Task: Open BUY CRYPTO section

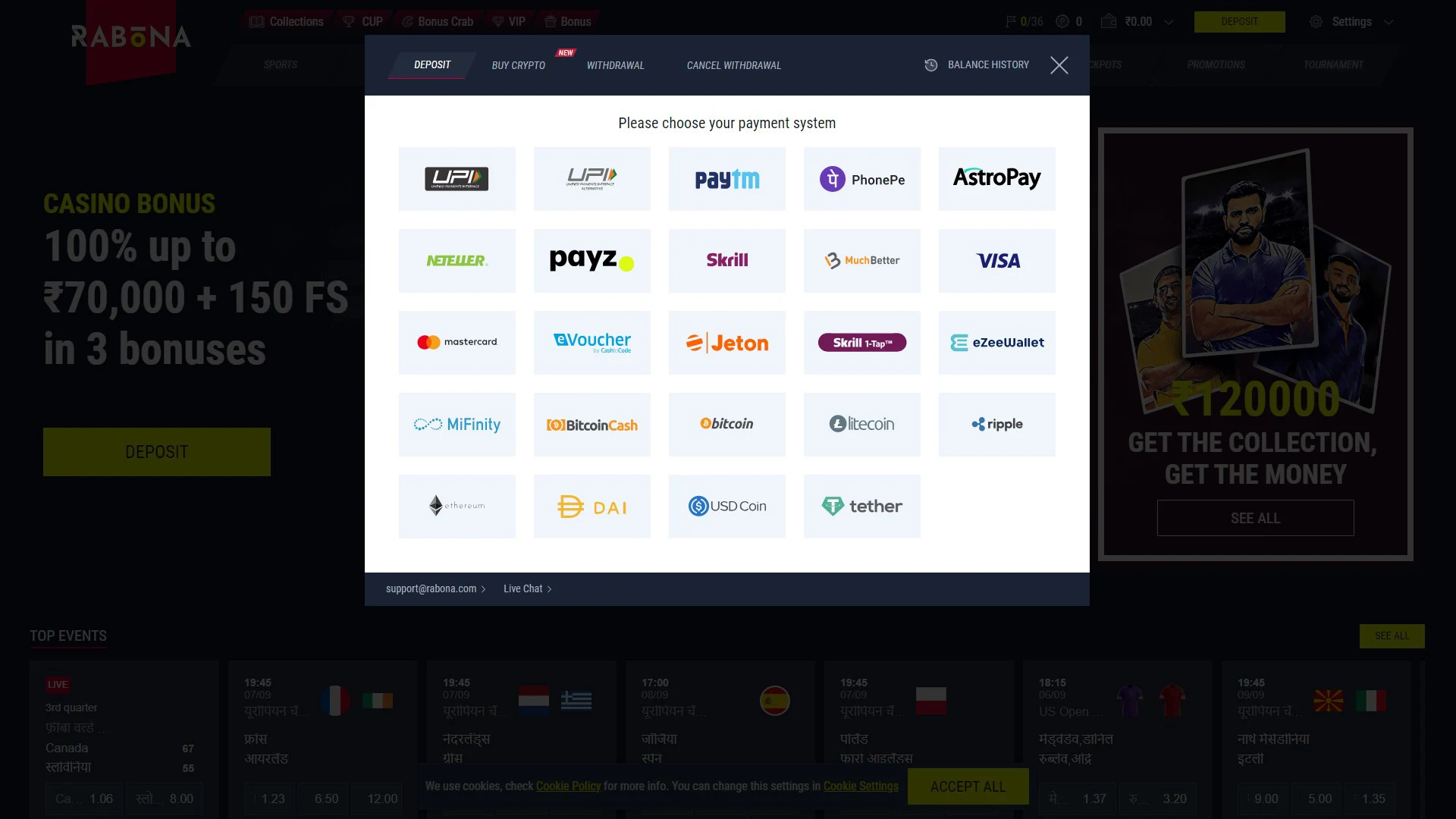Action: click(x=518, y=65)
